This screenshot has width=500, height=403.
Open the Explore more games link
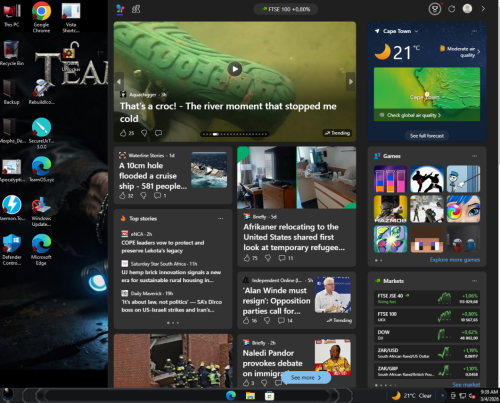coord(455,260)
